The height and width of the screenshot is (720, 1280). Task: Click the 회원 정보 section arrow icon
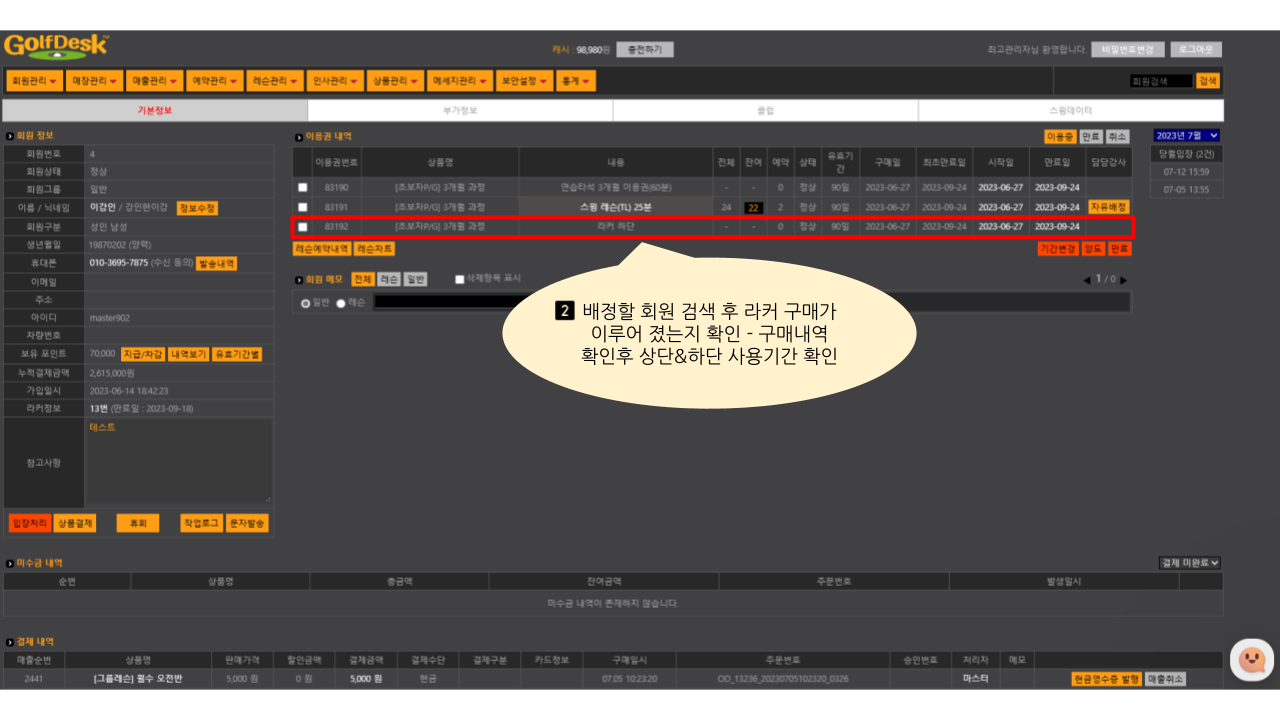pyautogui.click(x=9, y=136)
